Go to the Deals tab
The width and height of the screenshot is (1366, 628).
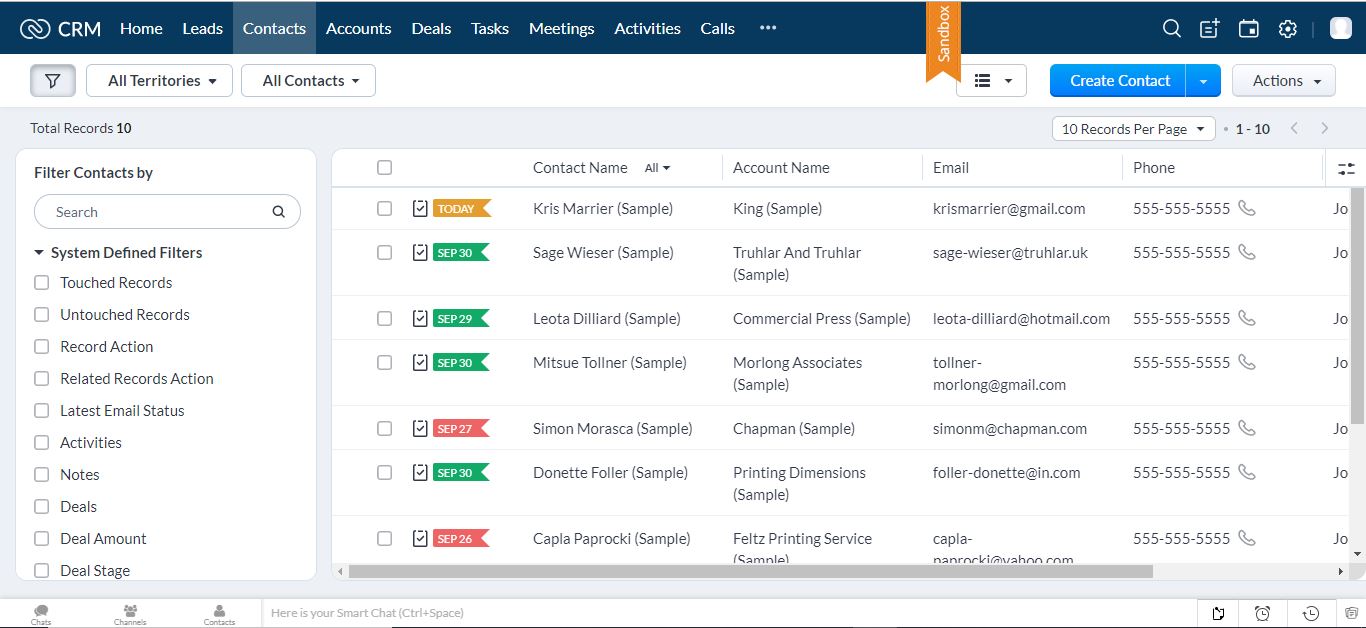tap(431, 28)
